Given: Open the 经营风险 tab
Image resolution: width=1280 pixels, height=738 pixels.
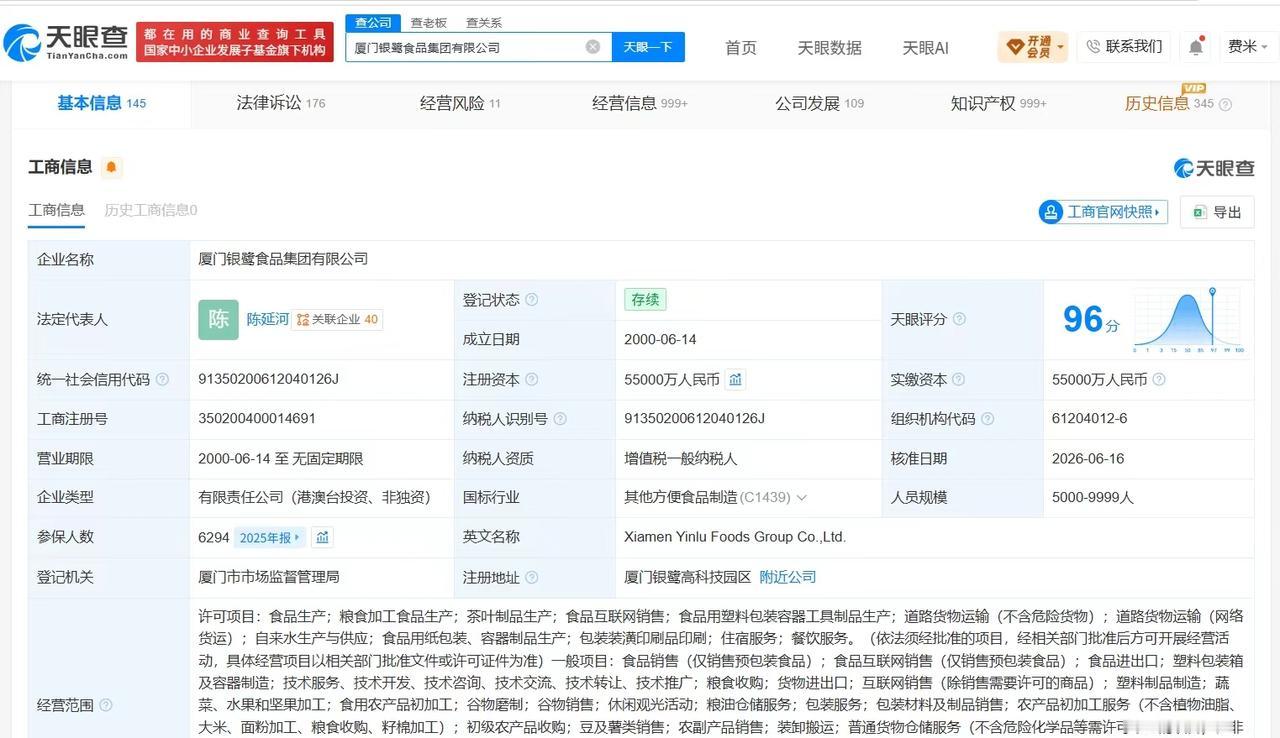Looking at the screenshot, I should [x=460, y=103].
